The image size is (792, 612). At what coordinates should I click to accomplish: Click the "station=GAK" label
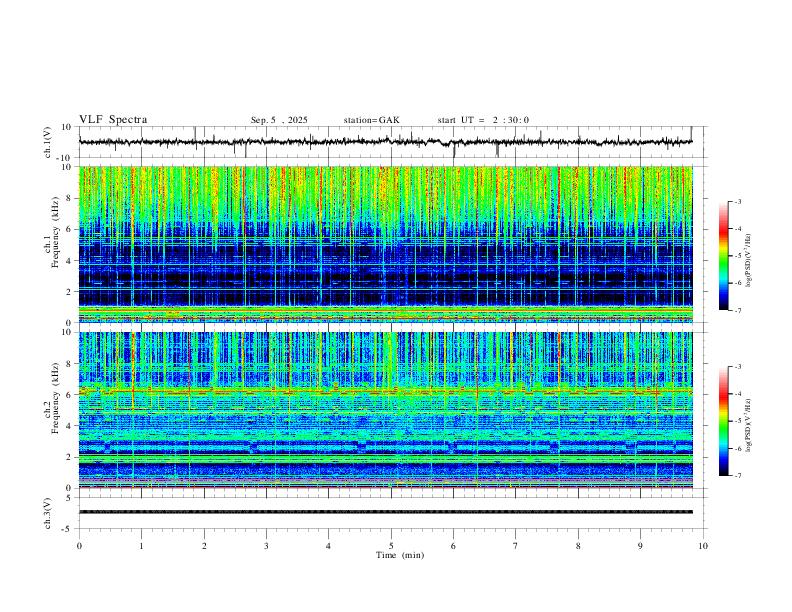[371, 120]
